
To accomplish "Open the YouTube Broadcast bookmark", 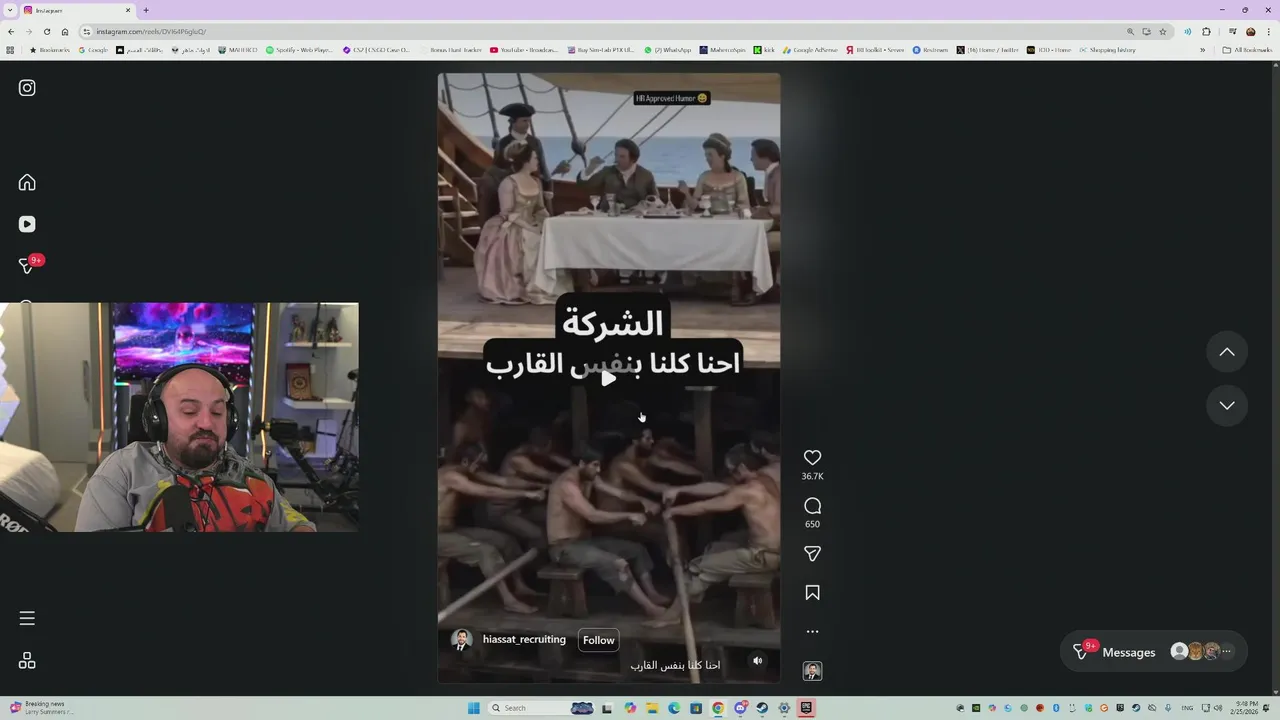I will pyautogui.click(x=524, y=50).
